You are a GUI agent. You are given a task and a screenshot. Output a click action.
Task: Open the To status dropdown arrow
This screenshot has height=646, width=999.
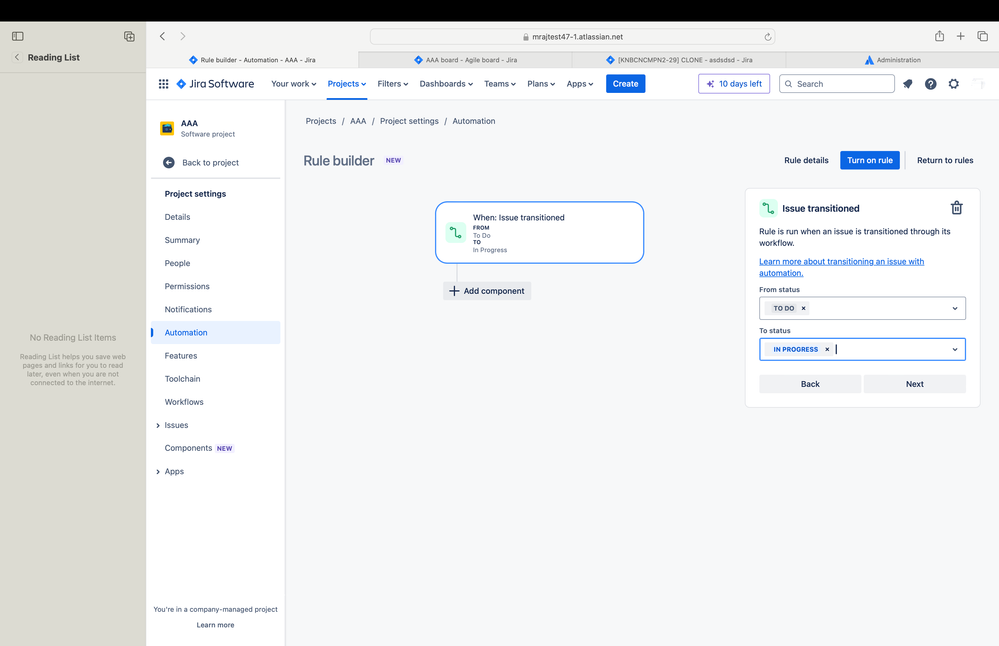click(x=954, y=349)
